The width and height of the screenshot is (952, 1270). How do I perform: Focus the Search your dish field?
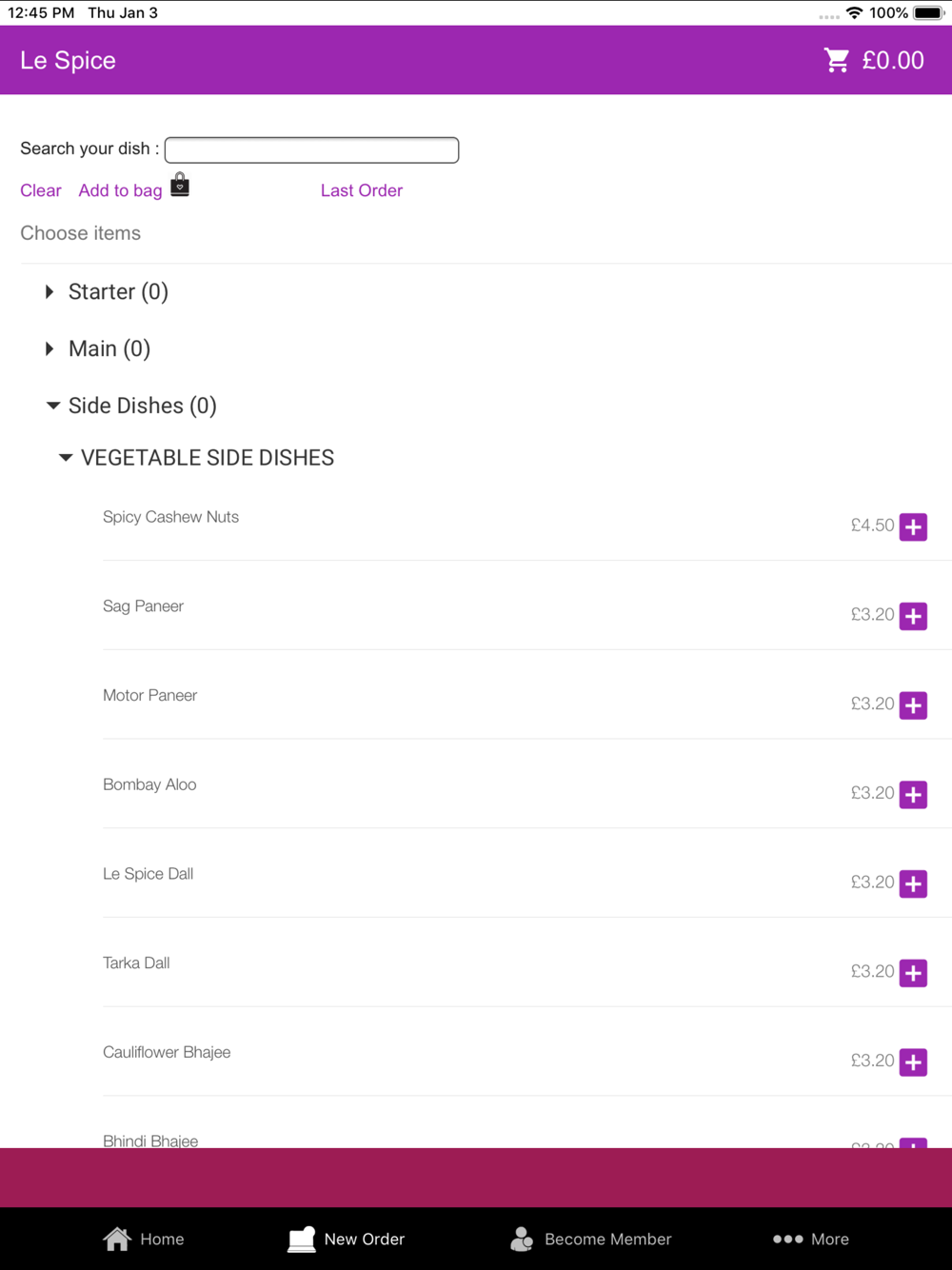pyautogui.click(x=311, y=149)
